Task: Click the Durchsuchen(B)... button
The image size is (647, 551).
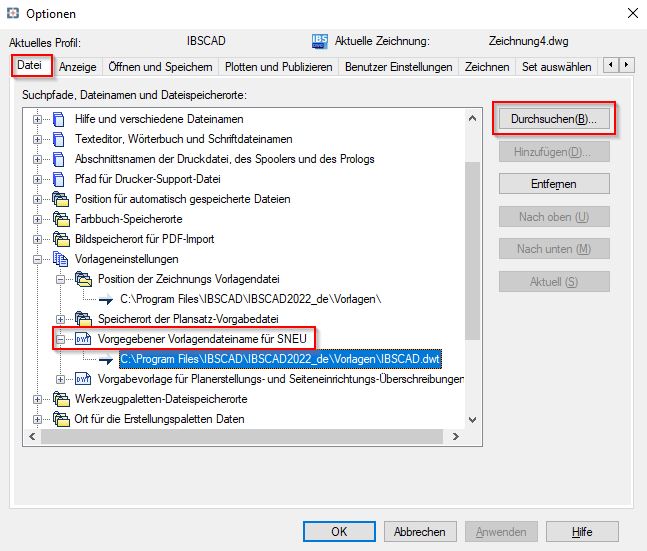Action: click(554, 119)
